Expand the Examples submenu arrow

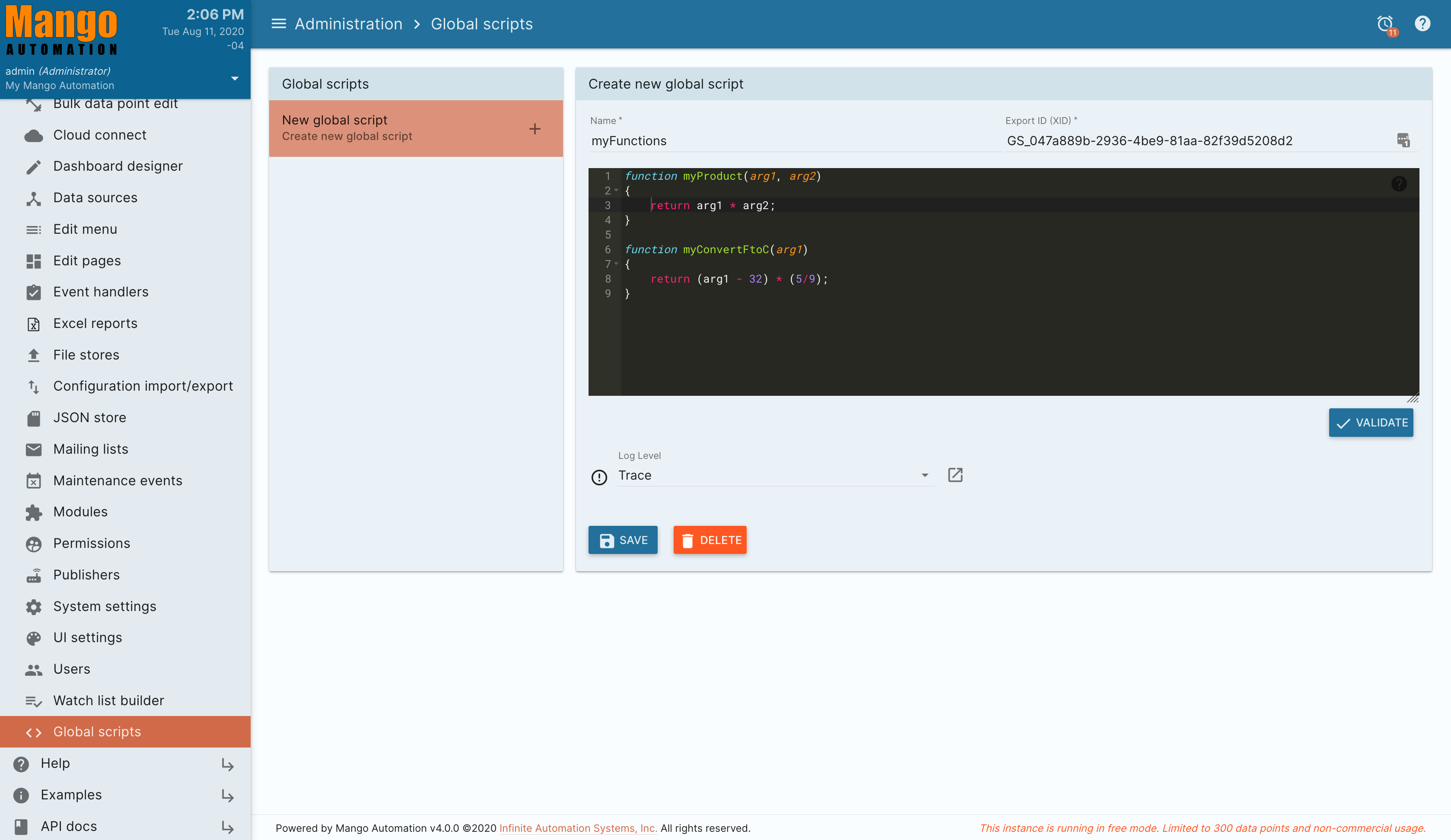click(227, 795)
